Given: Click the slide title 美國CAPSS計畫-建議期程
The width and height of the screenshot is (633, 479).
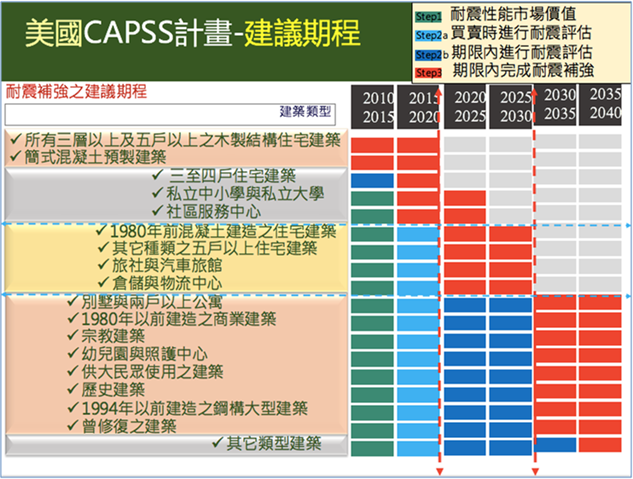Looking at the screenshot, I should [193, 33].
